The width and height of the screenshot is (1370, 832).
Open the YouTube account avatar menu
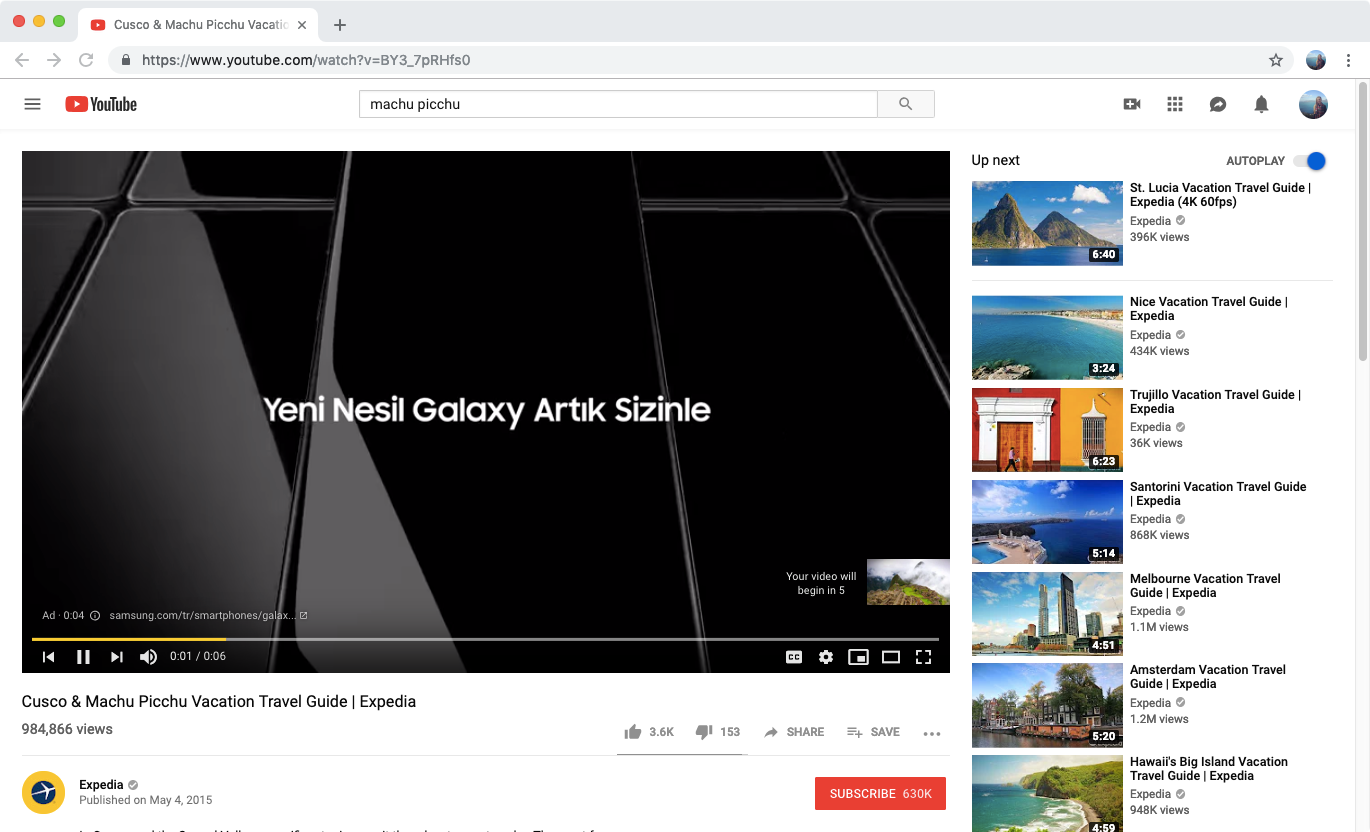1313,104
